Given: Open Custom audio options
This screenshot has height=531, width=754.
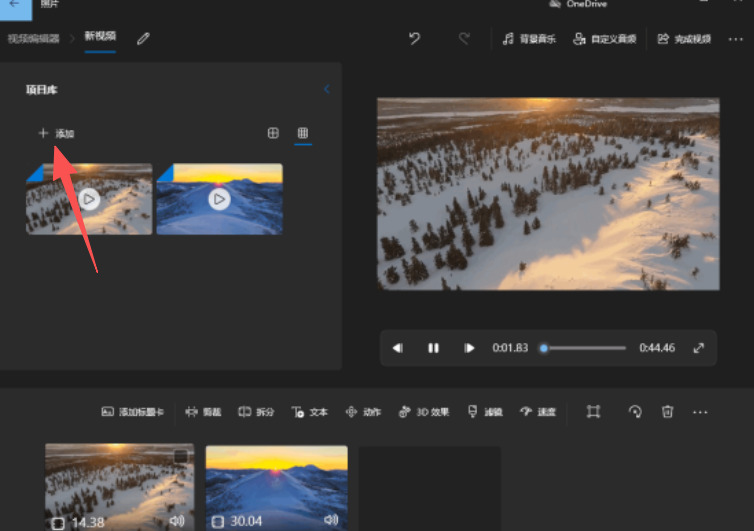Looking at the screenshot, I should (604, 39).
